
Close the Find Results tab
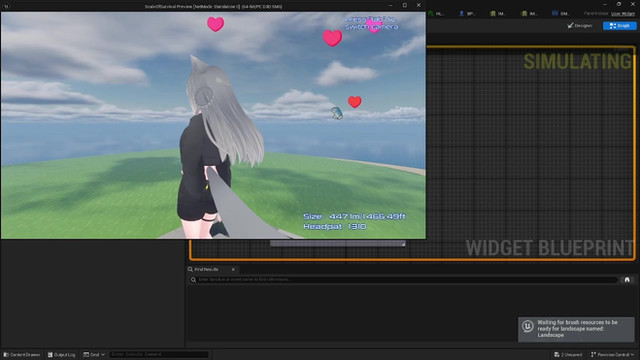(x=233, y=269)
